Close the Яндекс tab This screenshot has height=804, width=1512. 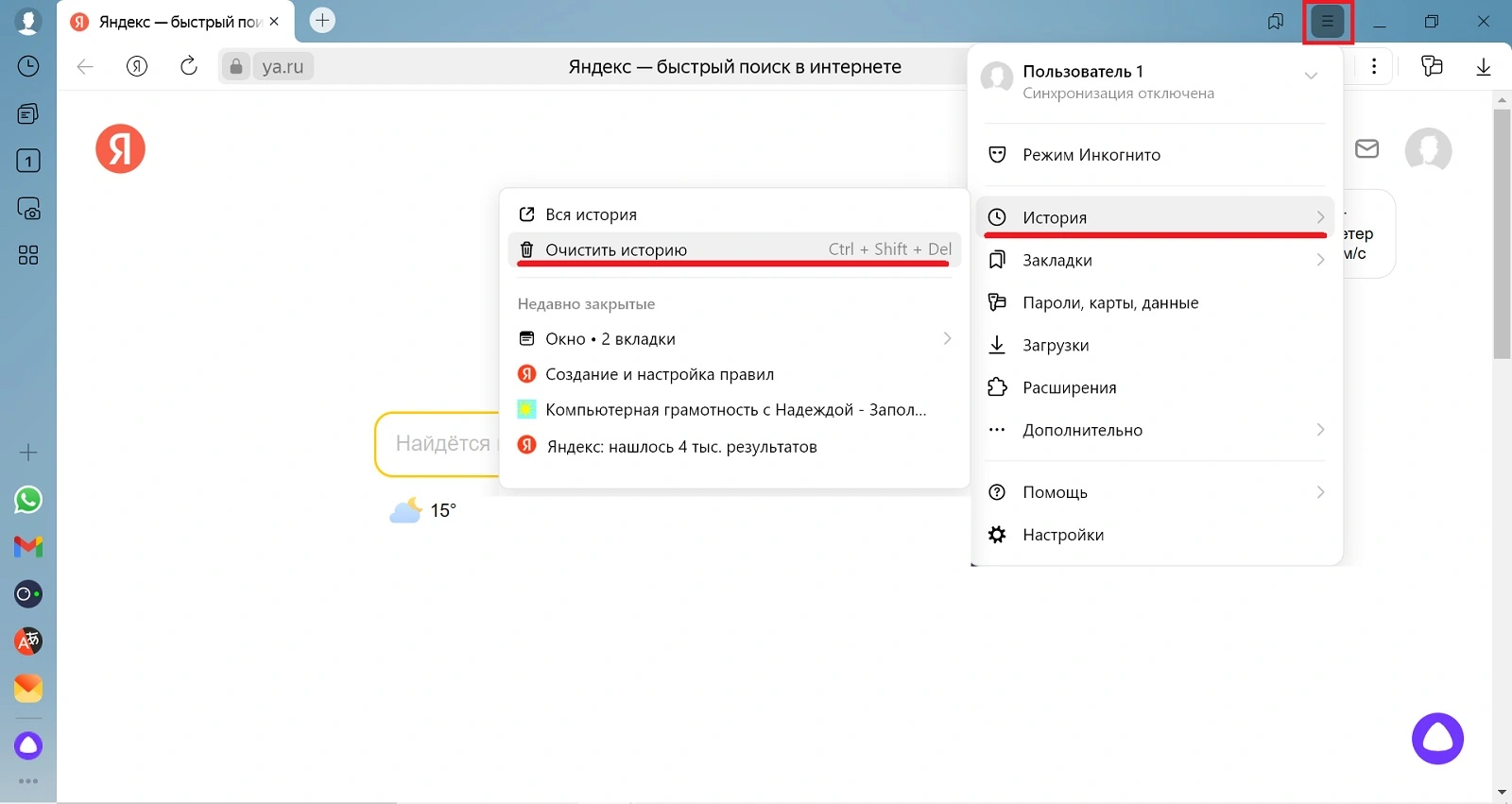[x=274, y=21]
